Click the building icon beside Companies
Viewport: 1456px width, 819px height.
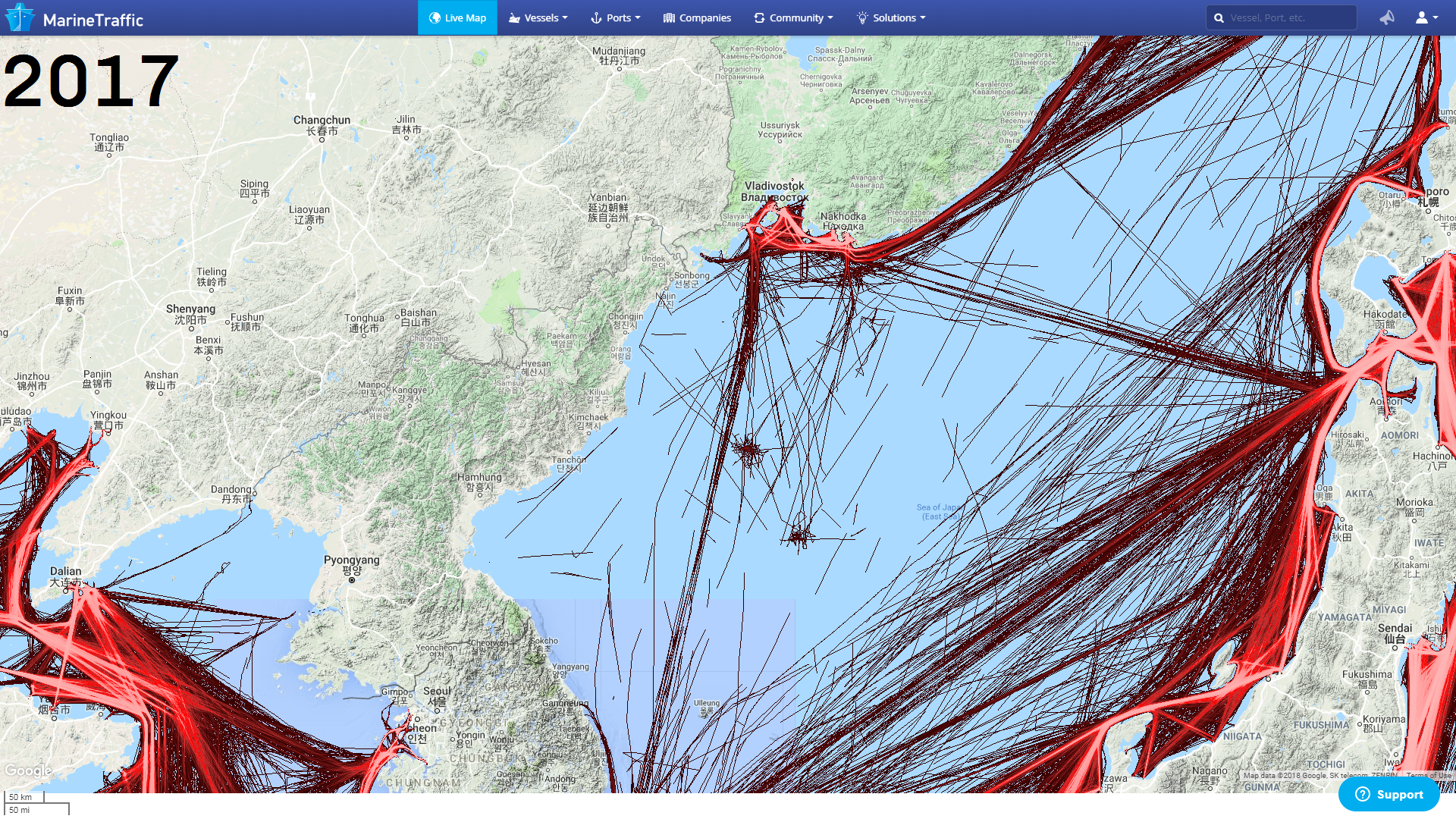click(x=669, y=17)
